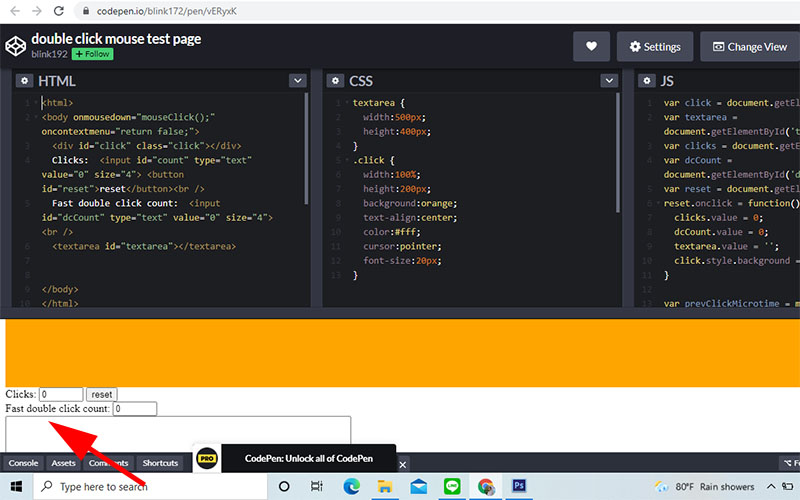Viewport: 800px width, 500px height.
Task: Click the orange click area in preview
Action: pos(402,353)
